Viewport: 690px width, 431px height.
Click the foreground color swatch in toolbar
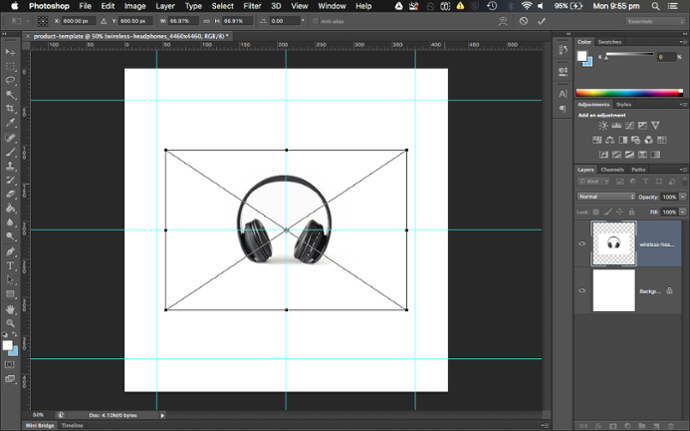(7, 345)
